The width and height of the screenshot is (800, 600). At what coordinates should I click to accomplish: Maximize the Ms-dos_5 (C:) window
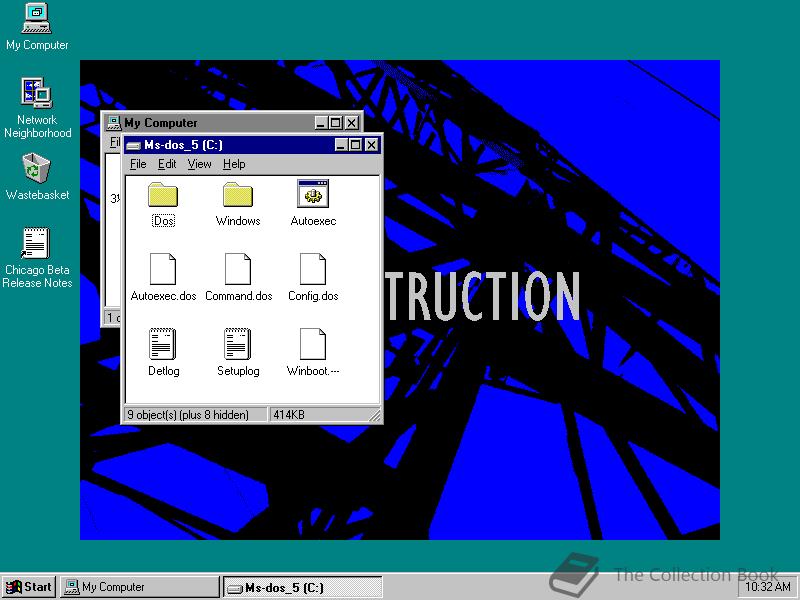(x=355, y=145)
